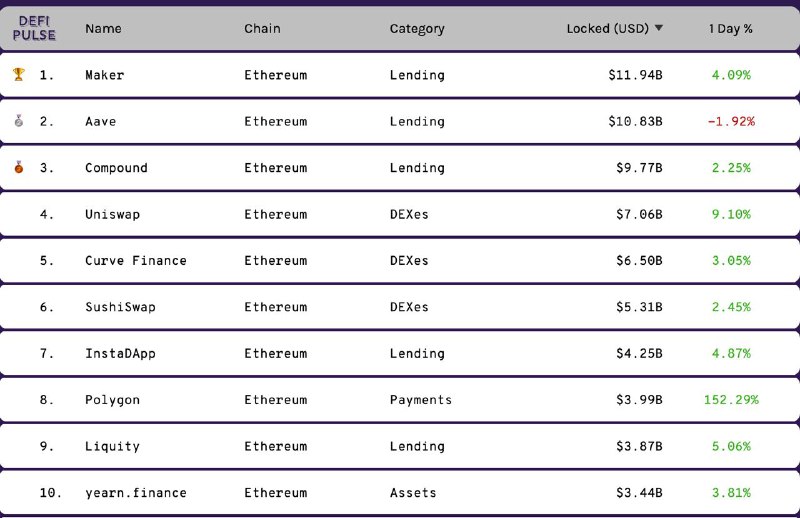Viewport: 800px width, 518px height.
Task: Toggle the Locked (USD) sort arrow
Action: point(659,28)
